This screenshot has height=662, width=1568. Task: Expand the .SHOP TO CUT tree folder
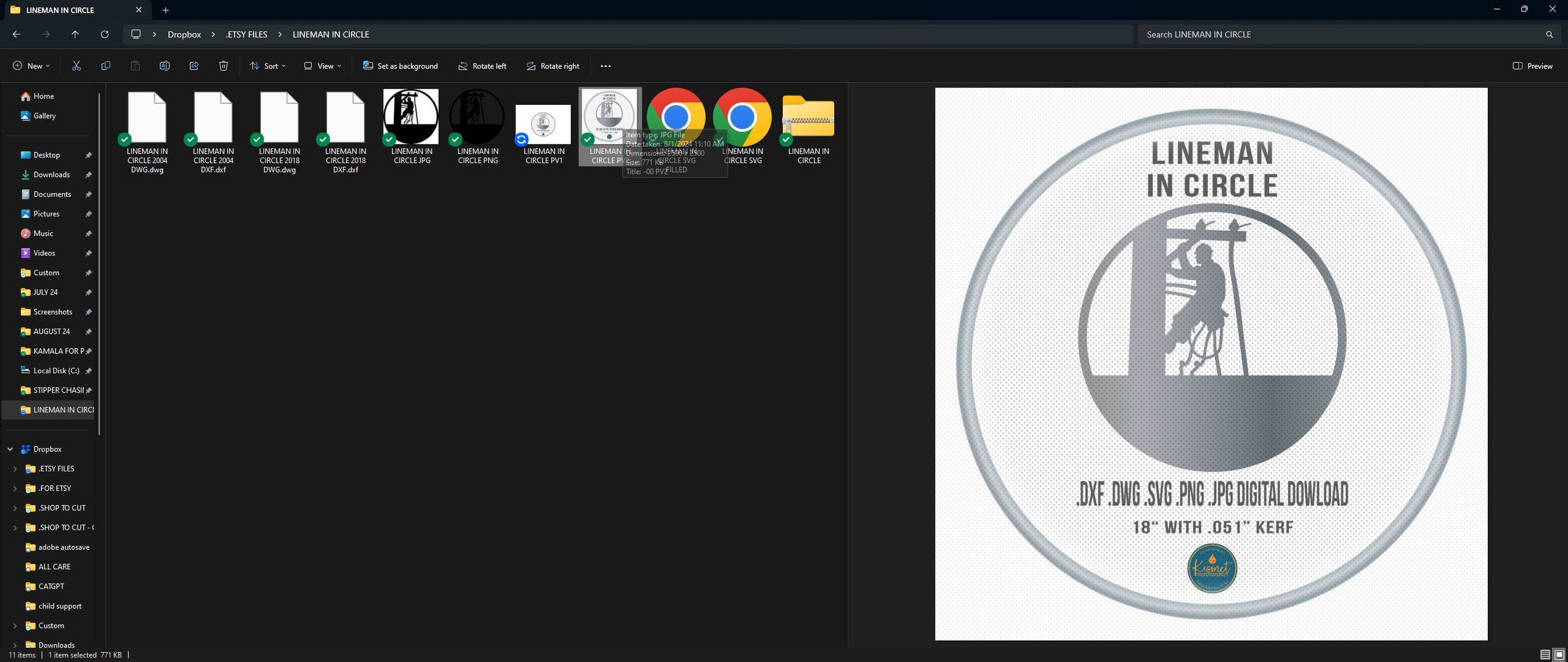(15, 508)
